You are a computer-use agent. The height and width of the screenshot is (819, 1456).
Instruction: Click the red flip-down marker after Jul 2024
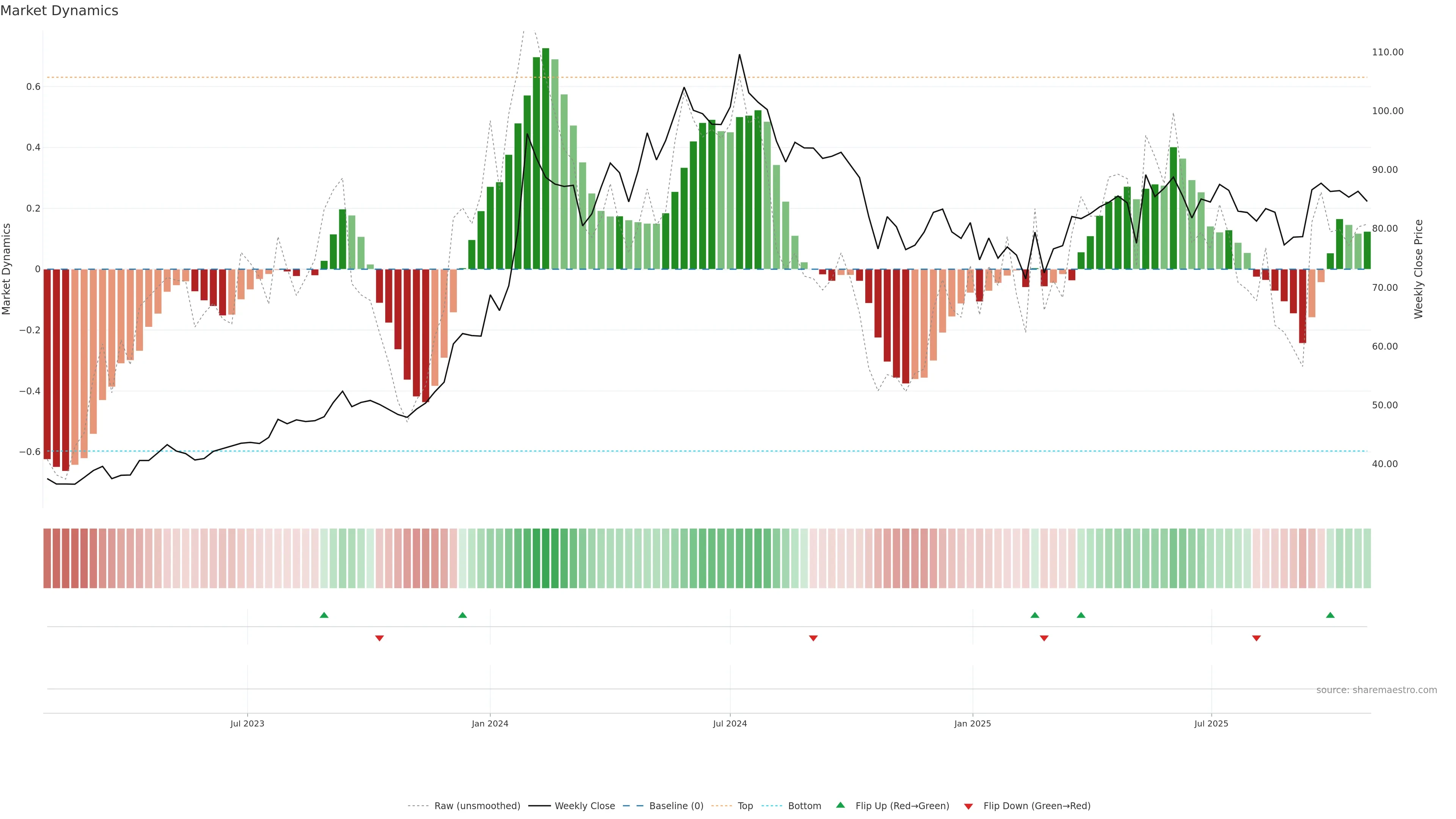[813, 638]
